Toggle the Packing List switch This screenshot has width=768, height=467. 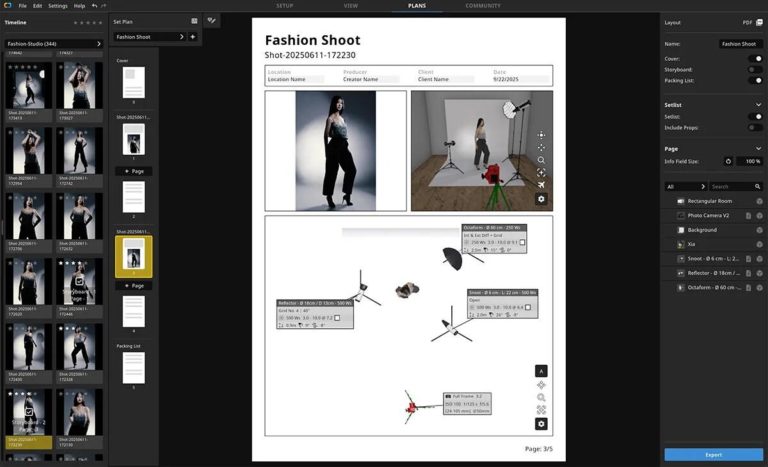[755, 80]
